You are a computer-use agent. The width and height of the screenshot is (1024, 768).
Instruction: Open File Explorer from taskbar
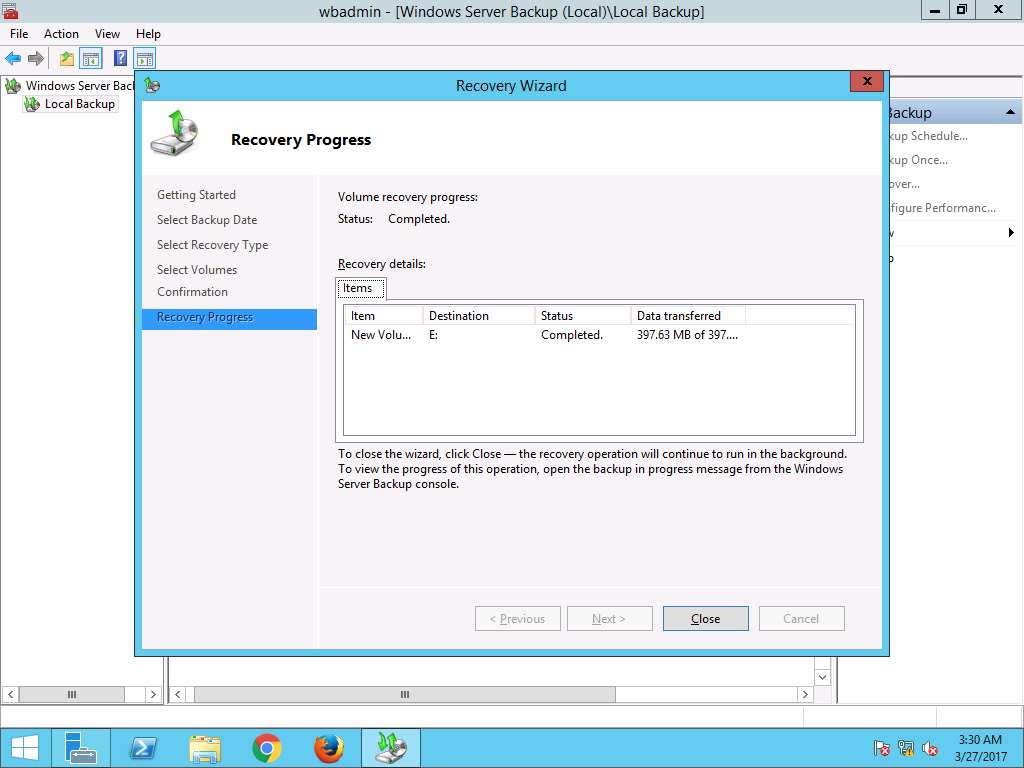tap(204, 748)
